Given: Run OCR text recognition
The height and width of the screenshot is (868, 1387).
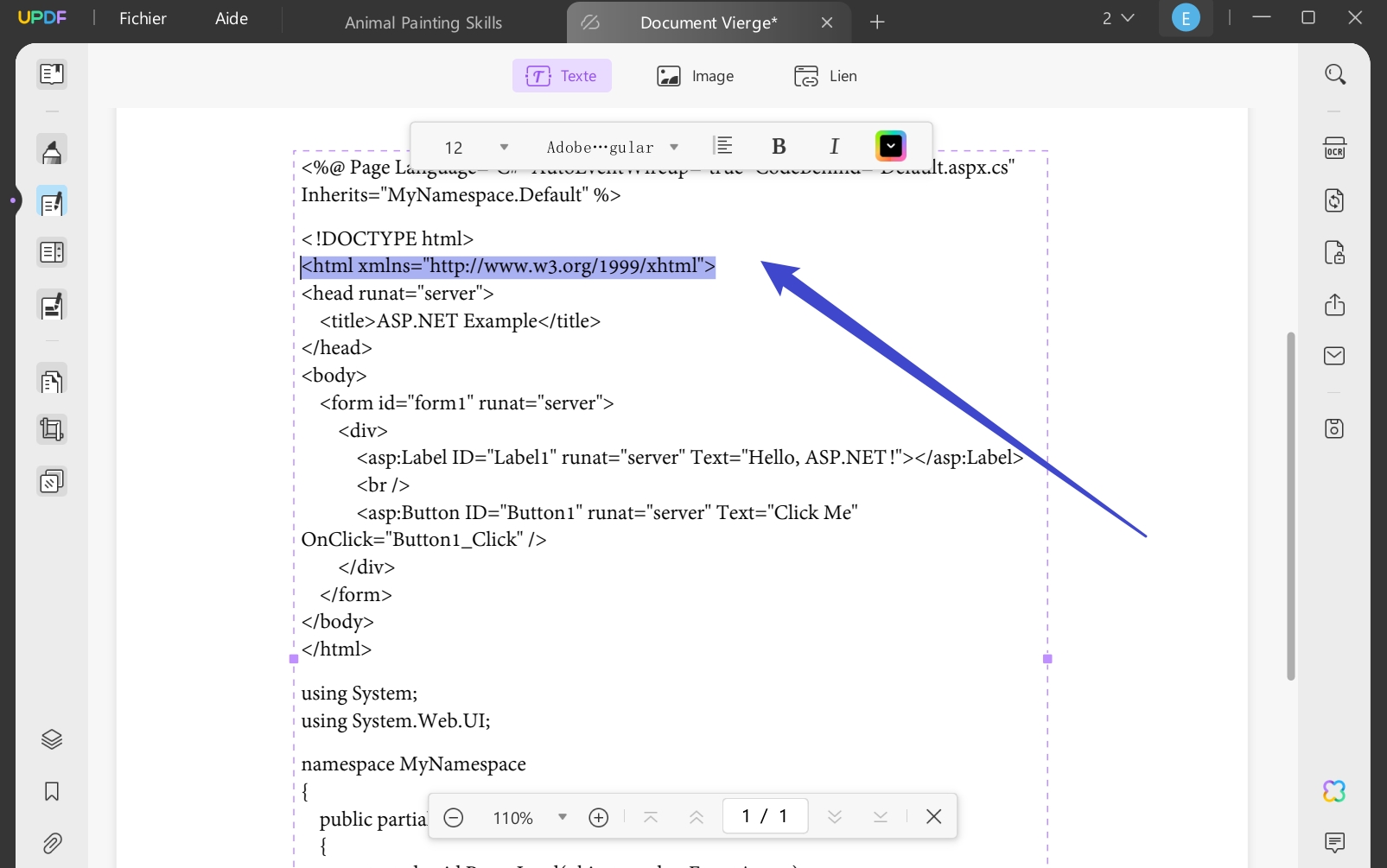Looking at the screenshot, I should click(1335, 148).
